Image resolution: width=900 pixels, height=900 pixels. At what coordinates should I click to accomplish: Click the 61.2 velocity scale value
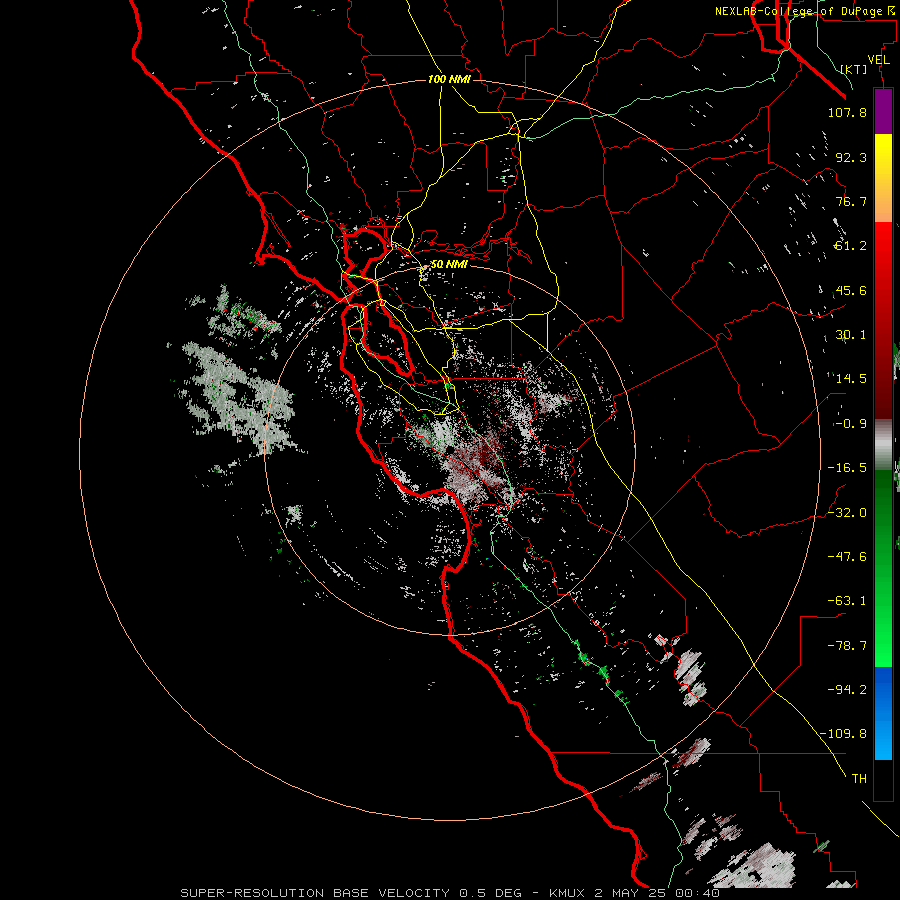click(x=851, y=246)
